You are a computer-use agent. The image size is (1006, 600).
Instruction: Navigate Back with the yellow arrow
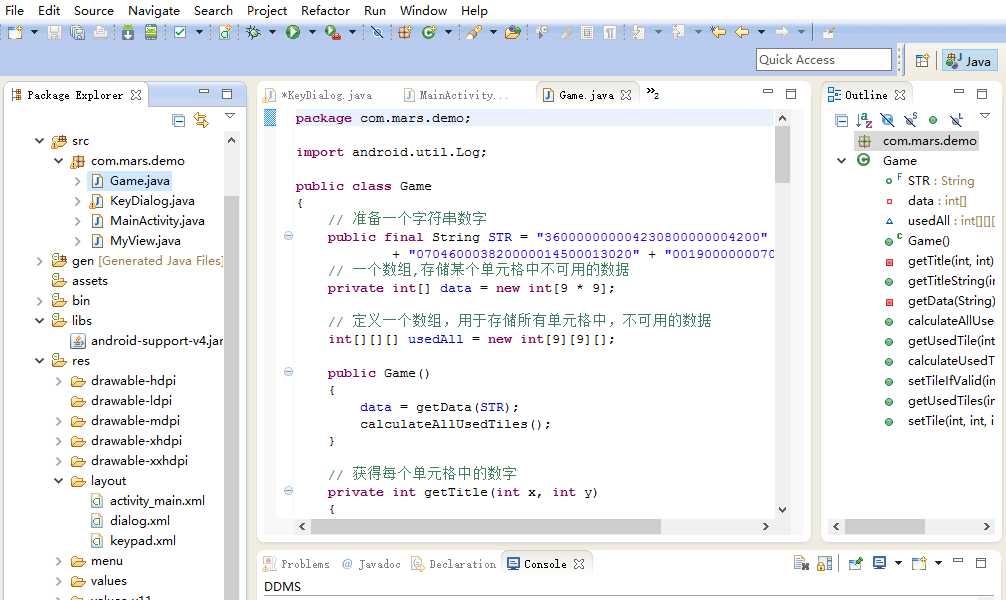pyautogui.click(x=742, y=31)
